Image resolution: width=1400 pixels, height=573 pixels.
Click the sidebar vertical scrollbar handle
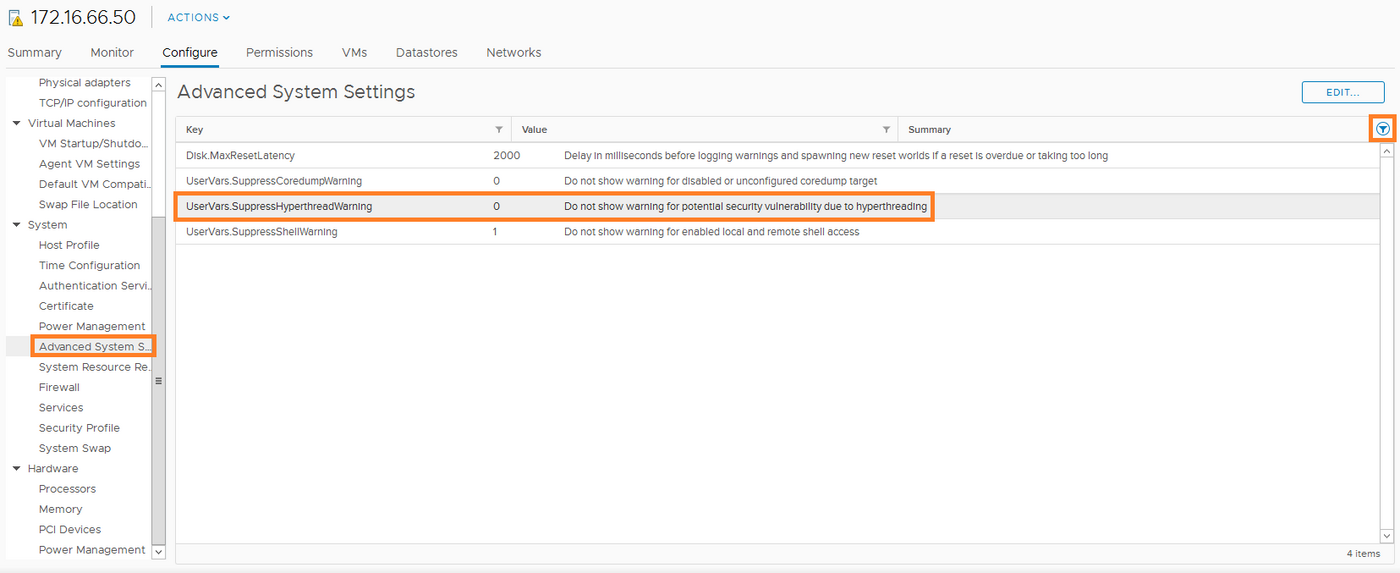click(x=158, y=380)
